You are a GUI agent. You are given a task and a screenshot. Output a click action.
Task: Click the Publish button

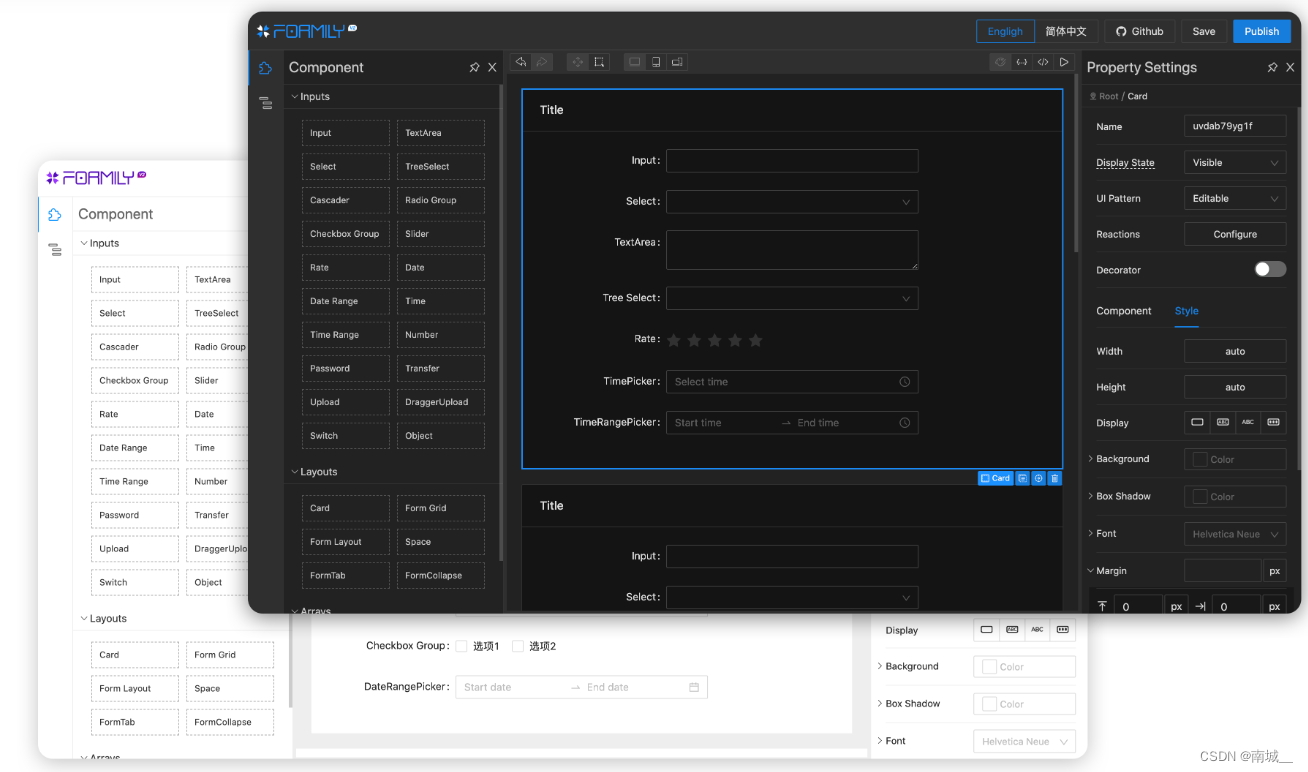coord(1261,31)
